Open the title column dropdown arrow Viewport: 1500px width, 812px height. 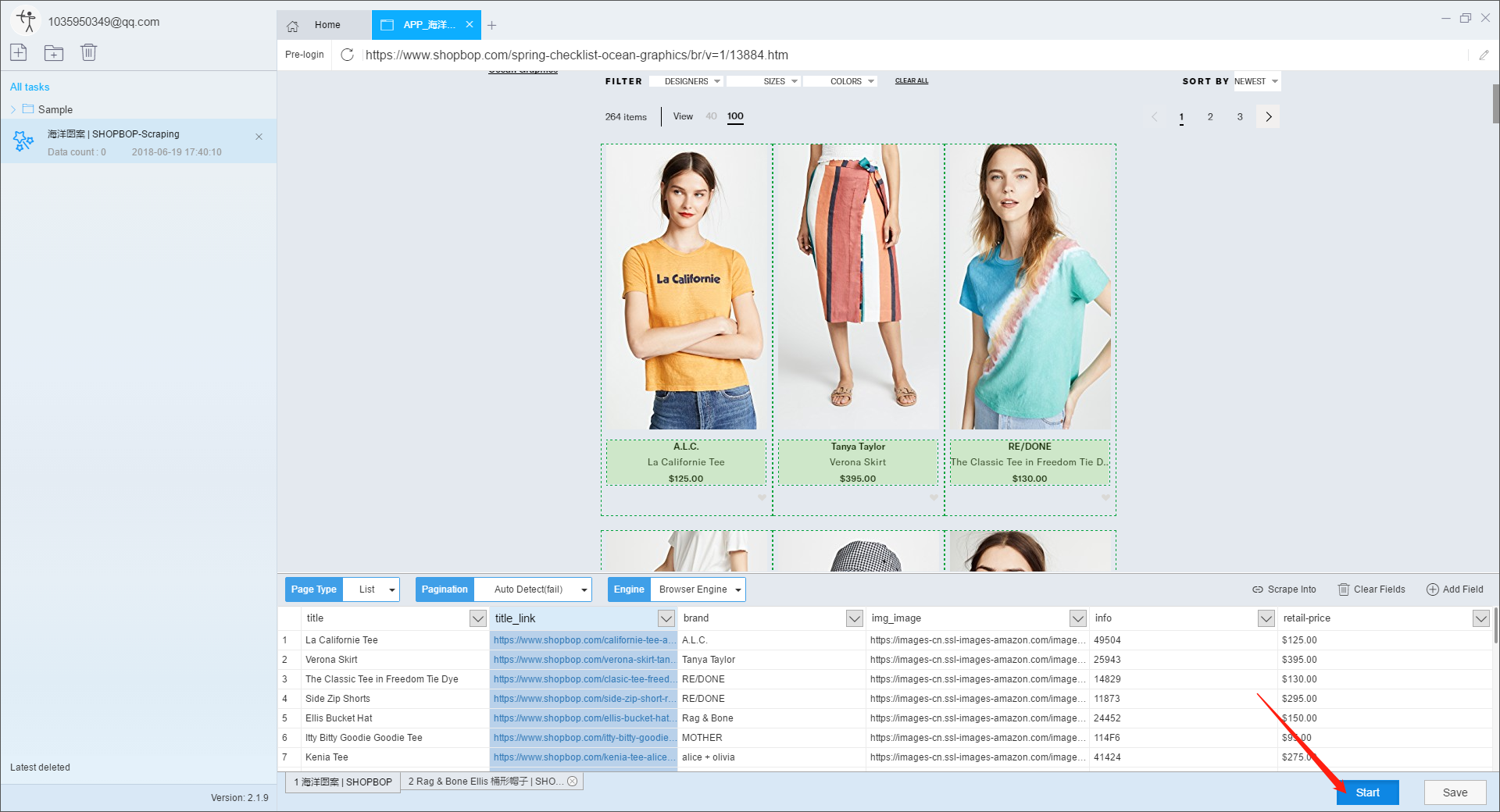click(x=478, y=618)
